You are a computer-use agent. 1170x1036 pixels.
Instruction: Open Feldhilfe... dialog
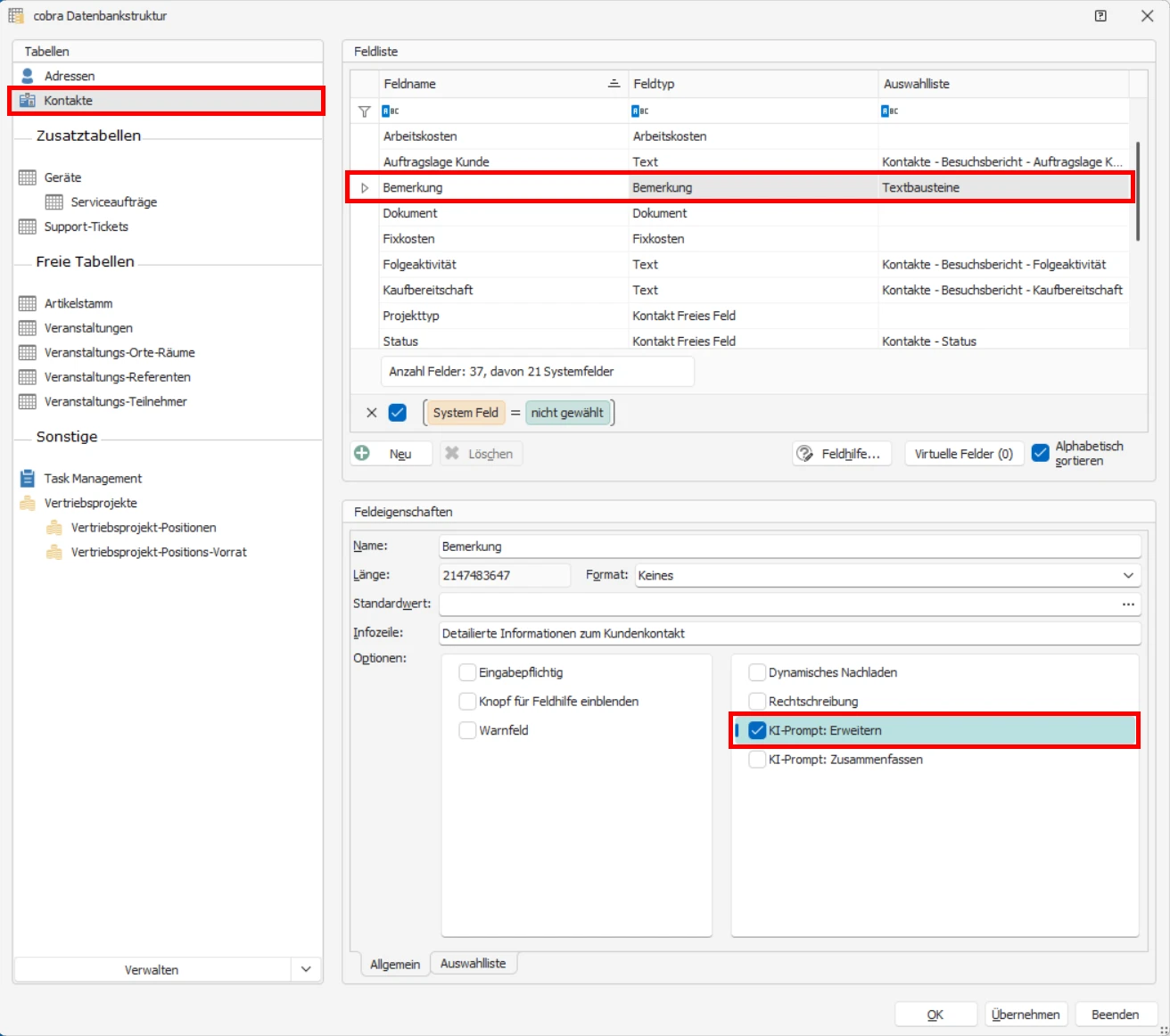pyautogui.click(x=842, y=454)
